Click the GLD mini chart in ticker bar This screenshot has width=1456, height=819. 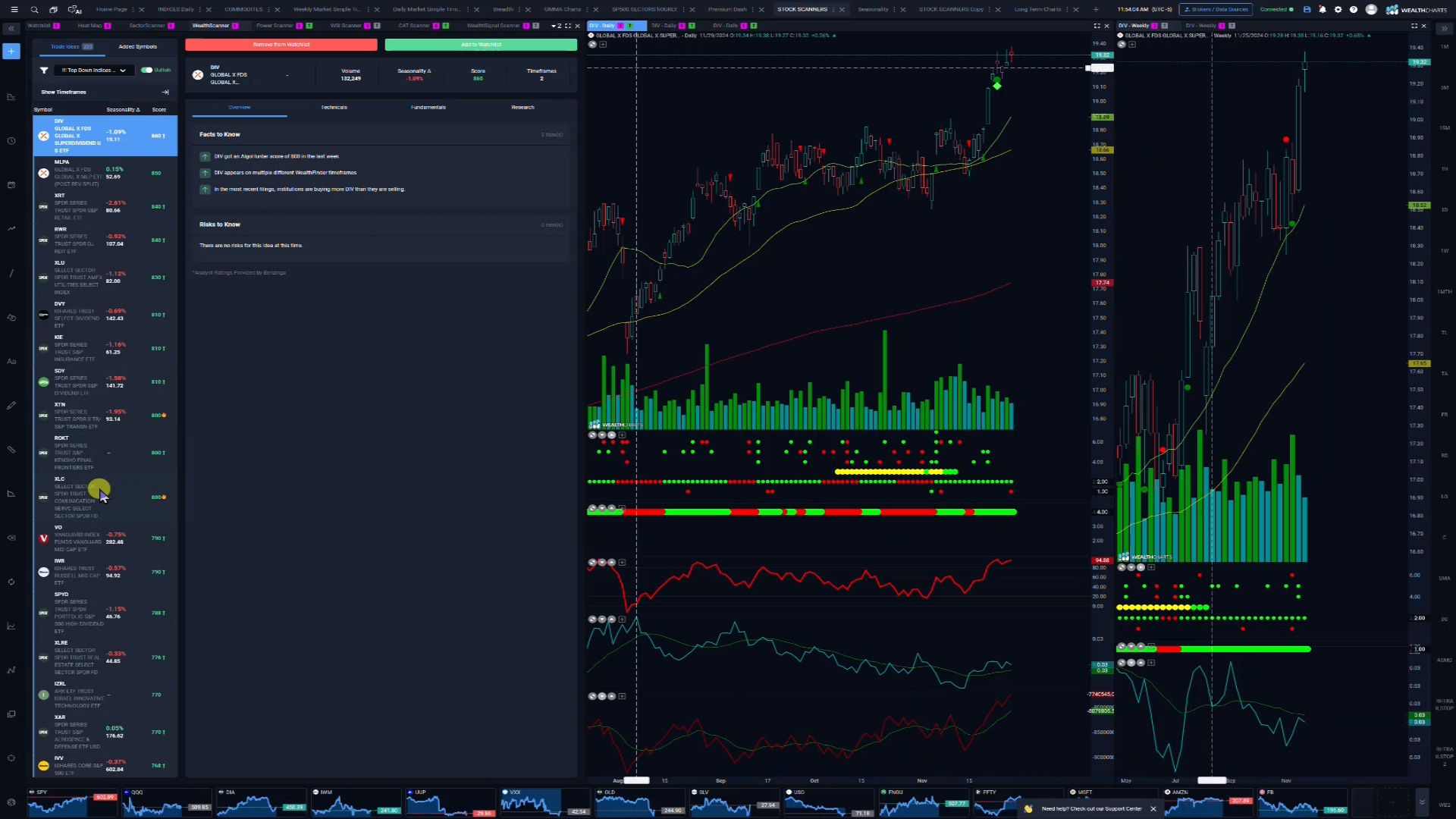click(640, 802)
